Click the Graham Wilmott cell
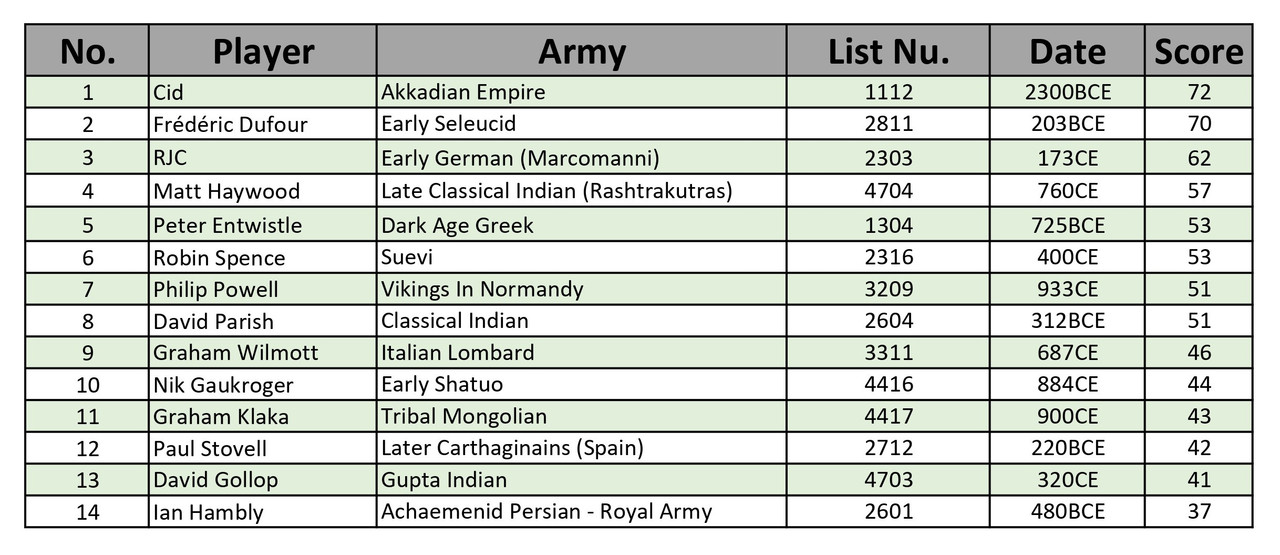 [263, 352]
